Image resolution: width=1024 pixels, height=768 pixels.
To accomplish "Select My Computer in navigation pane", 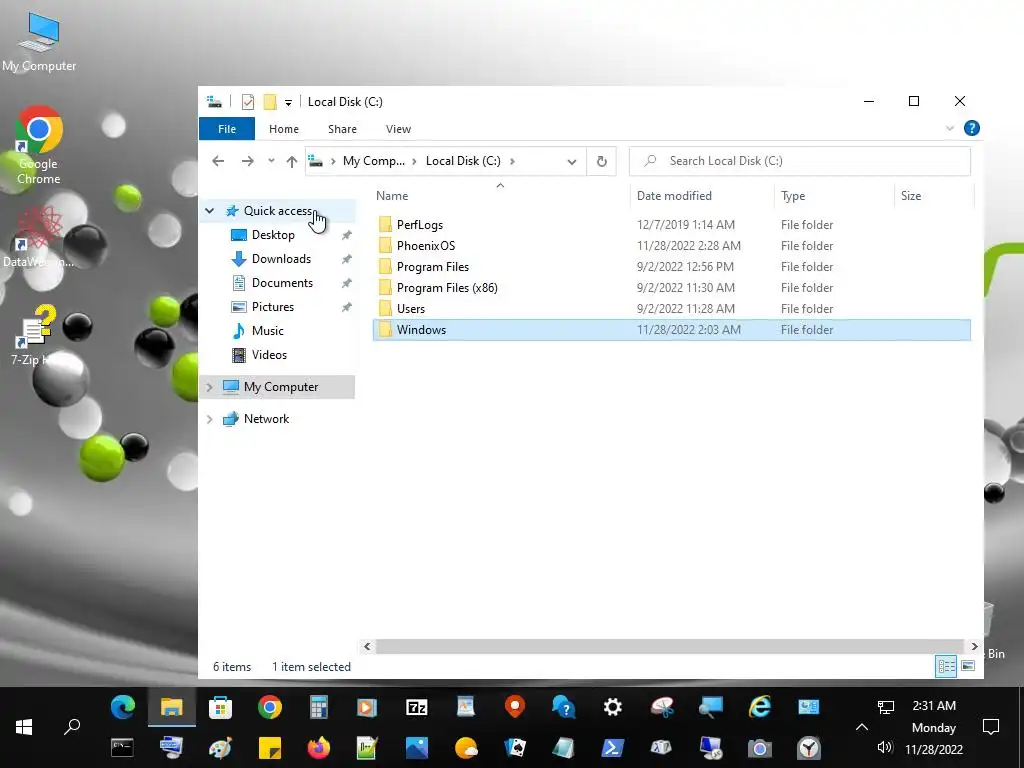I will (281, 387).
